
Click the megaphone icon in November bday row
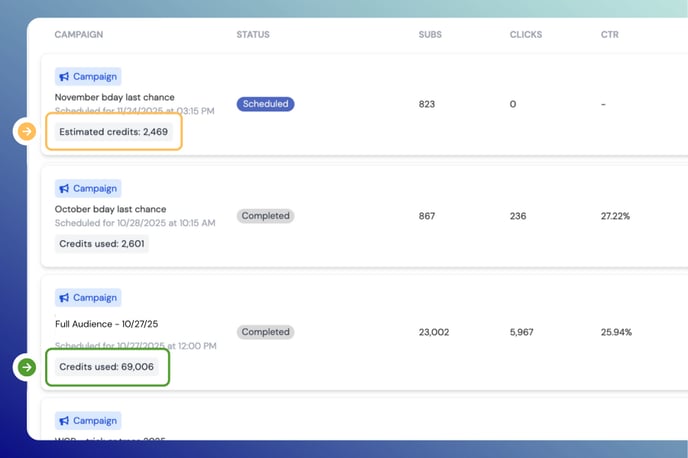click(x=64, y=77)
